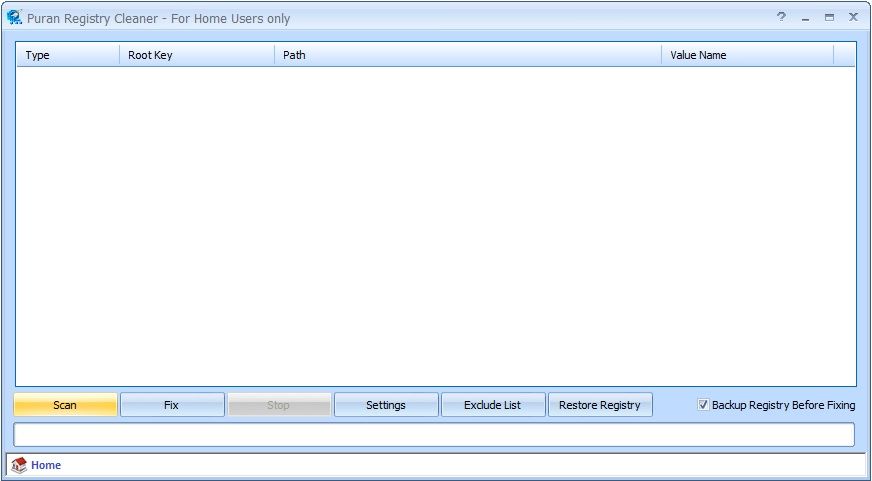Start a registry scan with Scan button

point(65,405)
